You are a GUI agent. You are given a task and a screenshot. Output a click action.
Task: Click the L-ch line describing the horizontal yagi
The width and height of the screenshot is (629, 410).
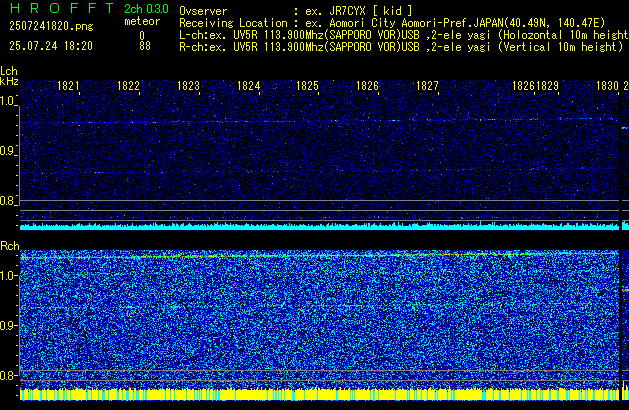(404, 35)
